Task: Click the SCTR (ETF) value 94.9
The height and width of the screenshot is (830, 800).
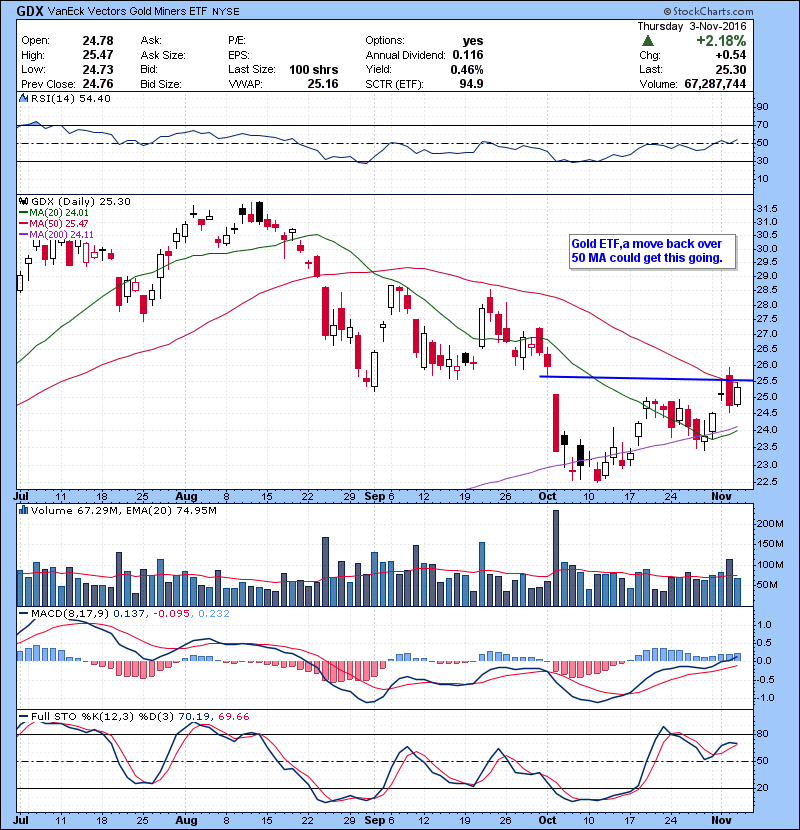Action: (x=472, y=84)
